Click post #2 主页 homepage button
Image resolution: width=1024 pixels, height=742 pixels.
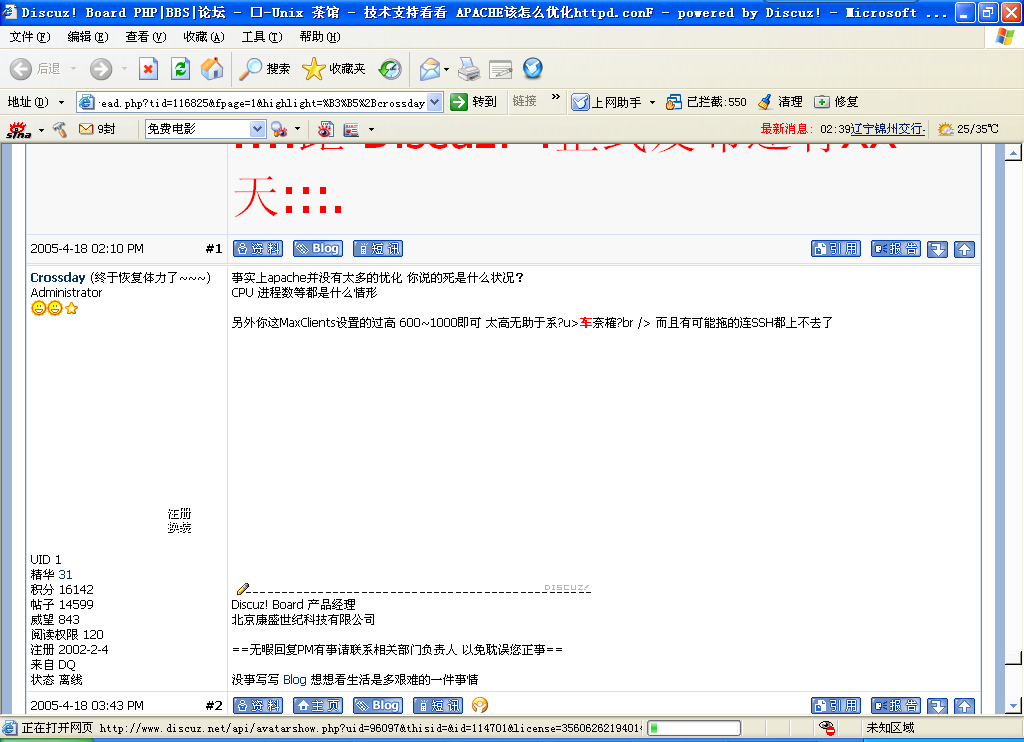(318, 705)
